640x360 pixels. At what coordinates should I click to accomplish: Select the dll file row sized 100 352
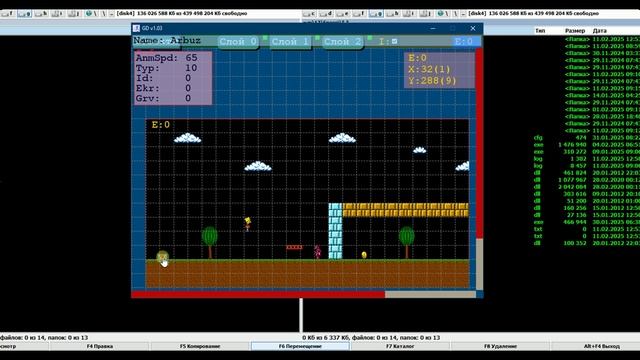tap(586, 243)
